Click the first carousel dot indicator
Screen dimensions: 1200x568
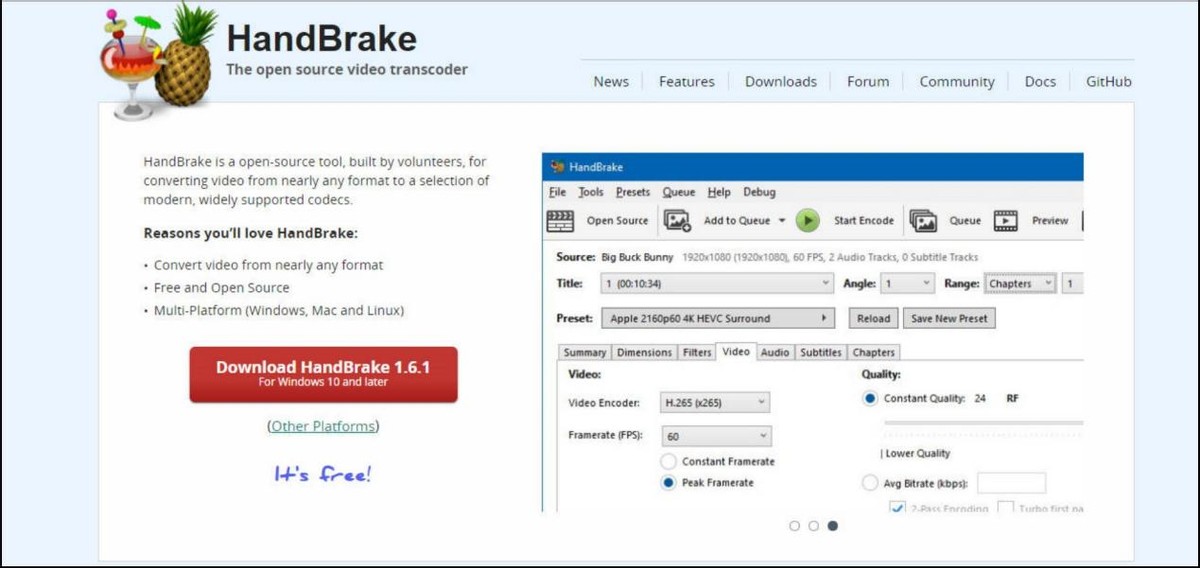[795, 525]
